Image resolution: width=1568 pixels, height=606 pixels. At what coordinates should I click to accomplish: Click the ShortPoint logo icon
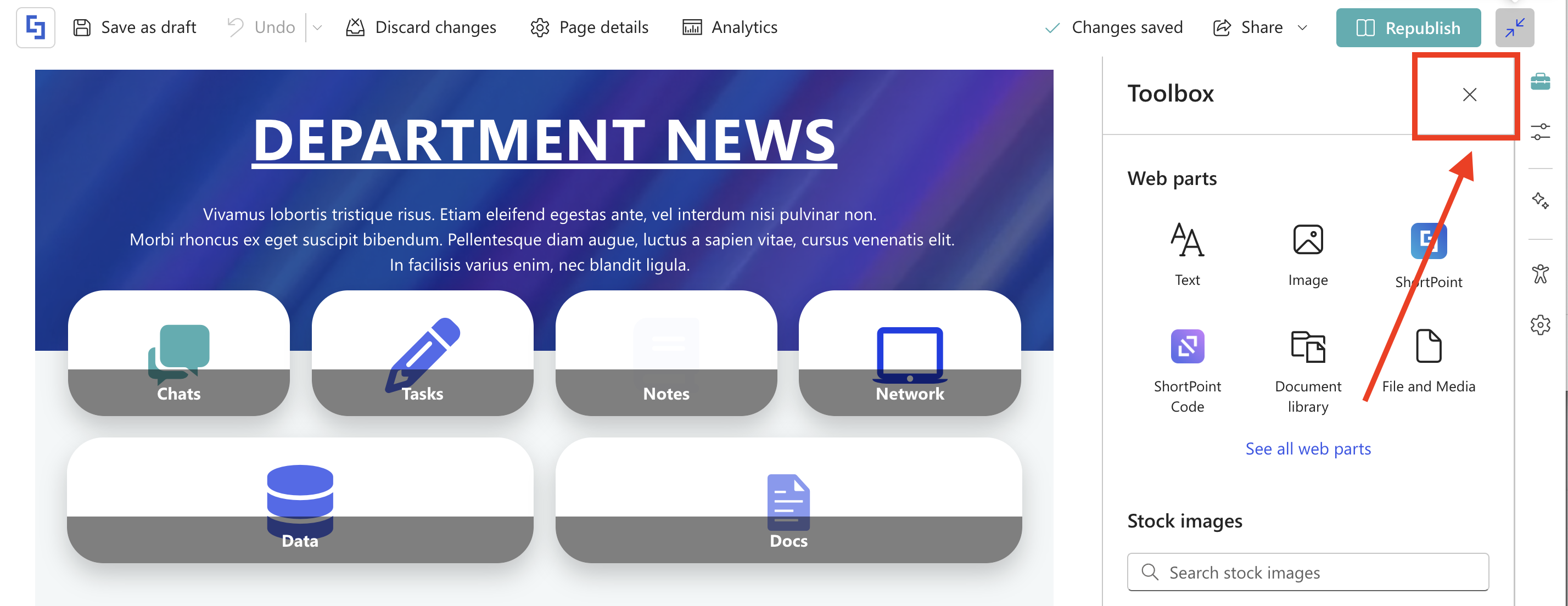point(35,27)
